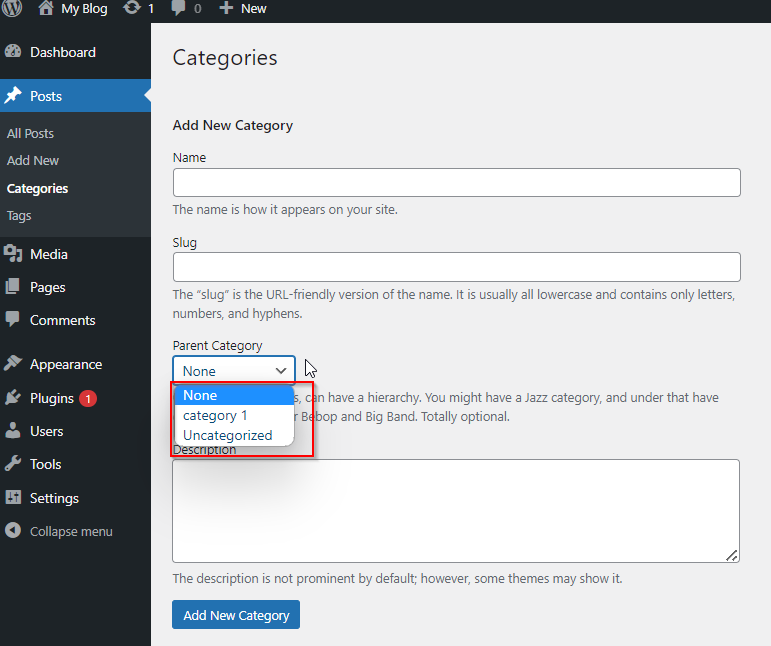Open the Plugins menu label
The image size is (771, 646).
[x=52, y=398]
